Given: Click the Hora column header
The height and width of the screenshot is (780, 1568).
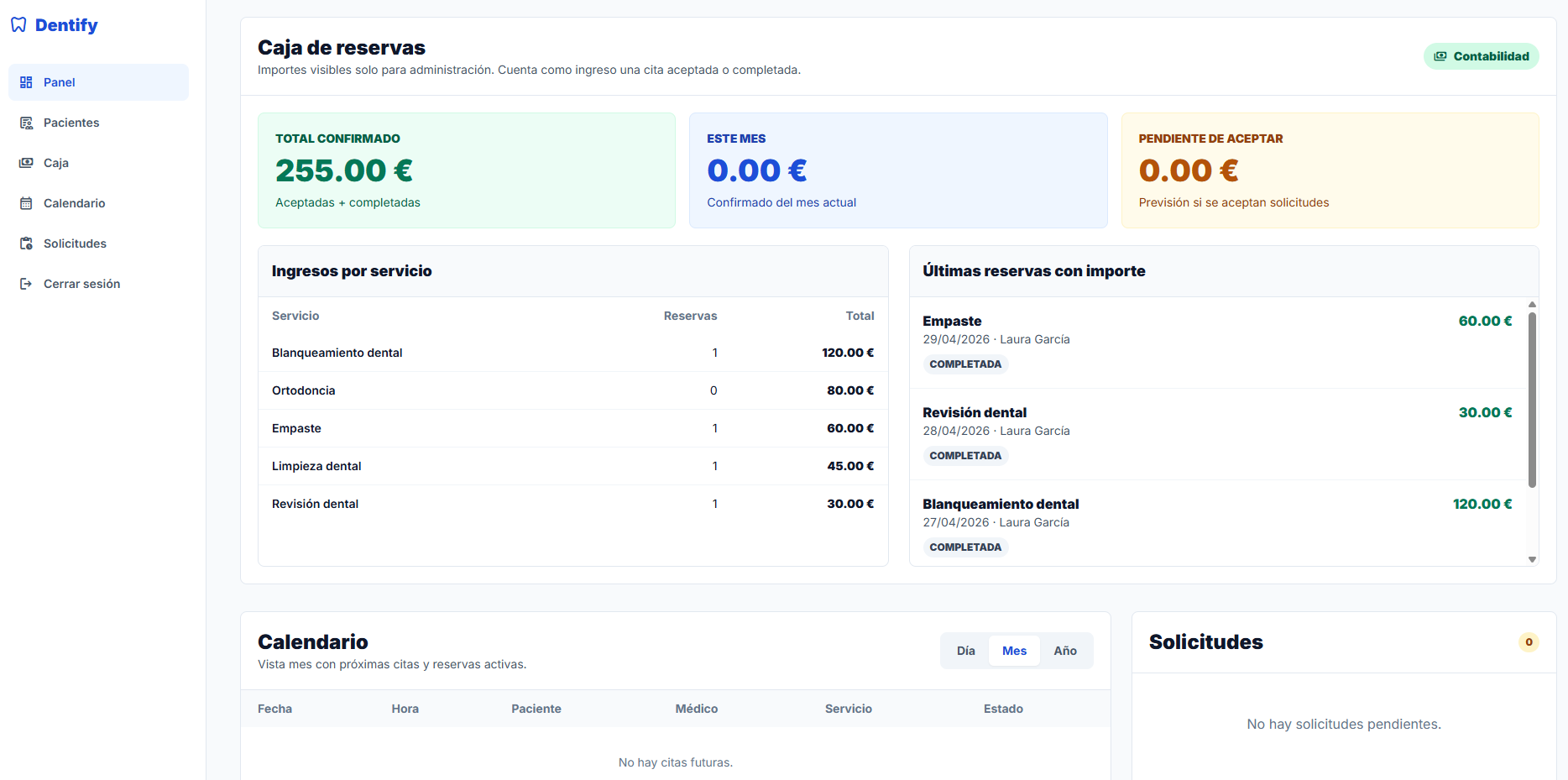Looking at the screenshot, I should click(x=405, y=709).
